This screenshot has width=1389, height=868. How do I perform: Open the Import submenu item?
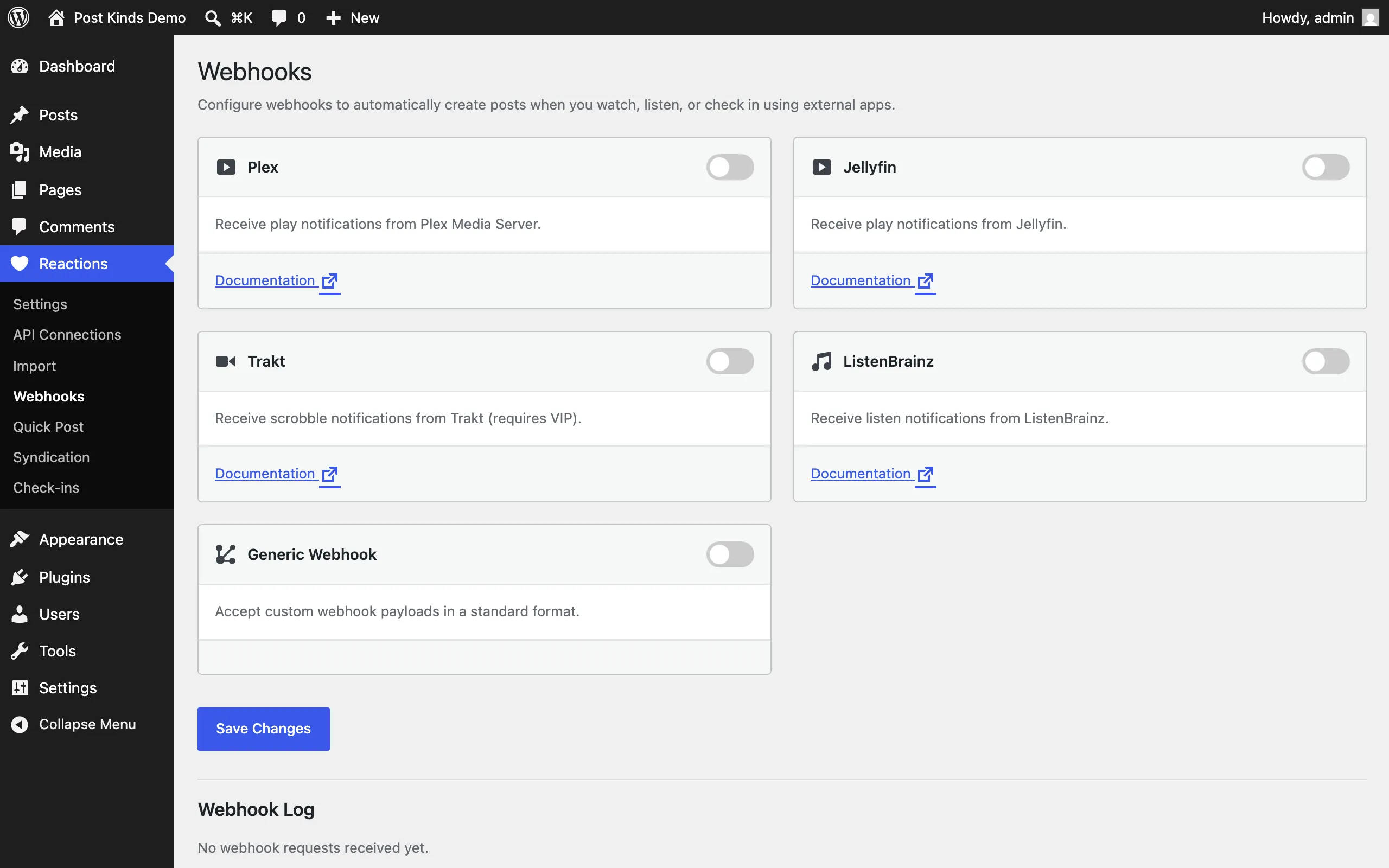click(x=34, y=366)
